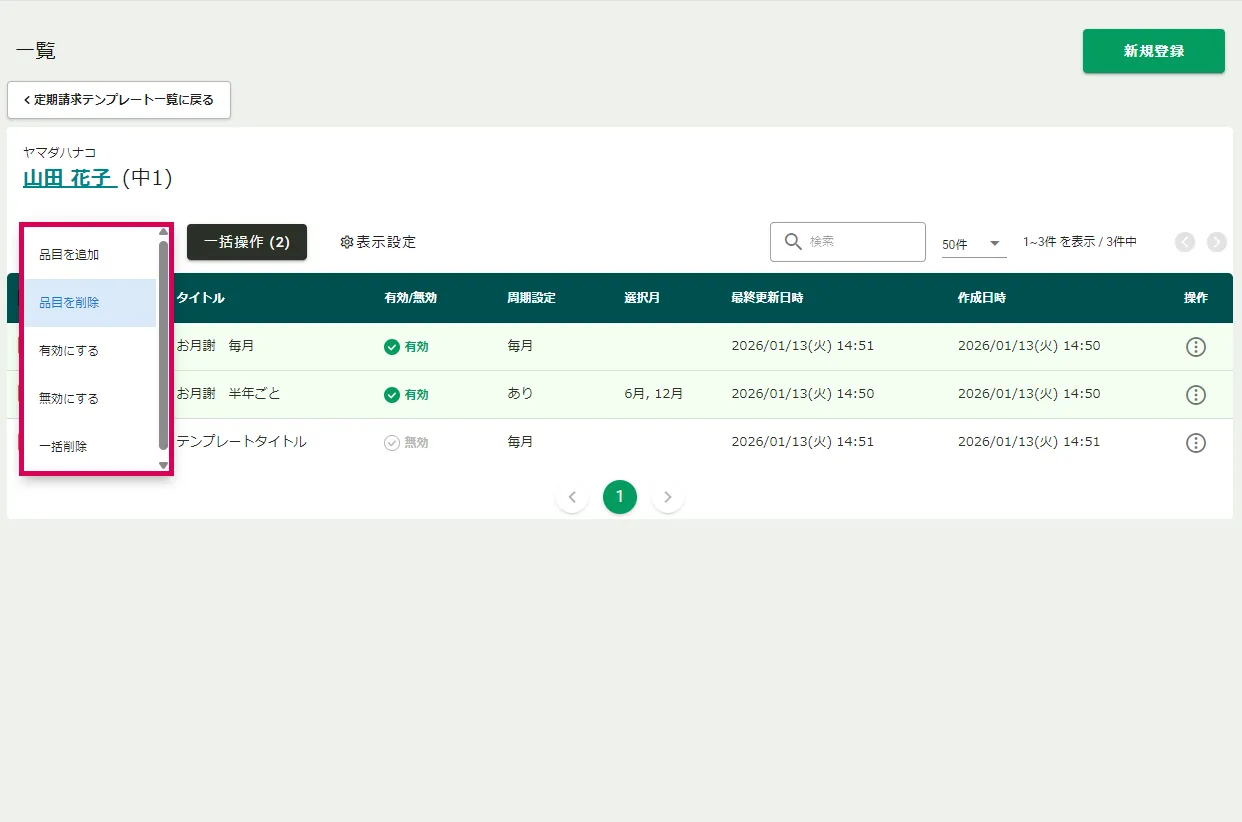Click the 新規登録 button
The image size is (1242, 822).
point(1153,51)
